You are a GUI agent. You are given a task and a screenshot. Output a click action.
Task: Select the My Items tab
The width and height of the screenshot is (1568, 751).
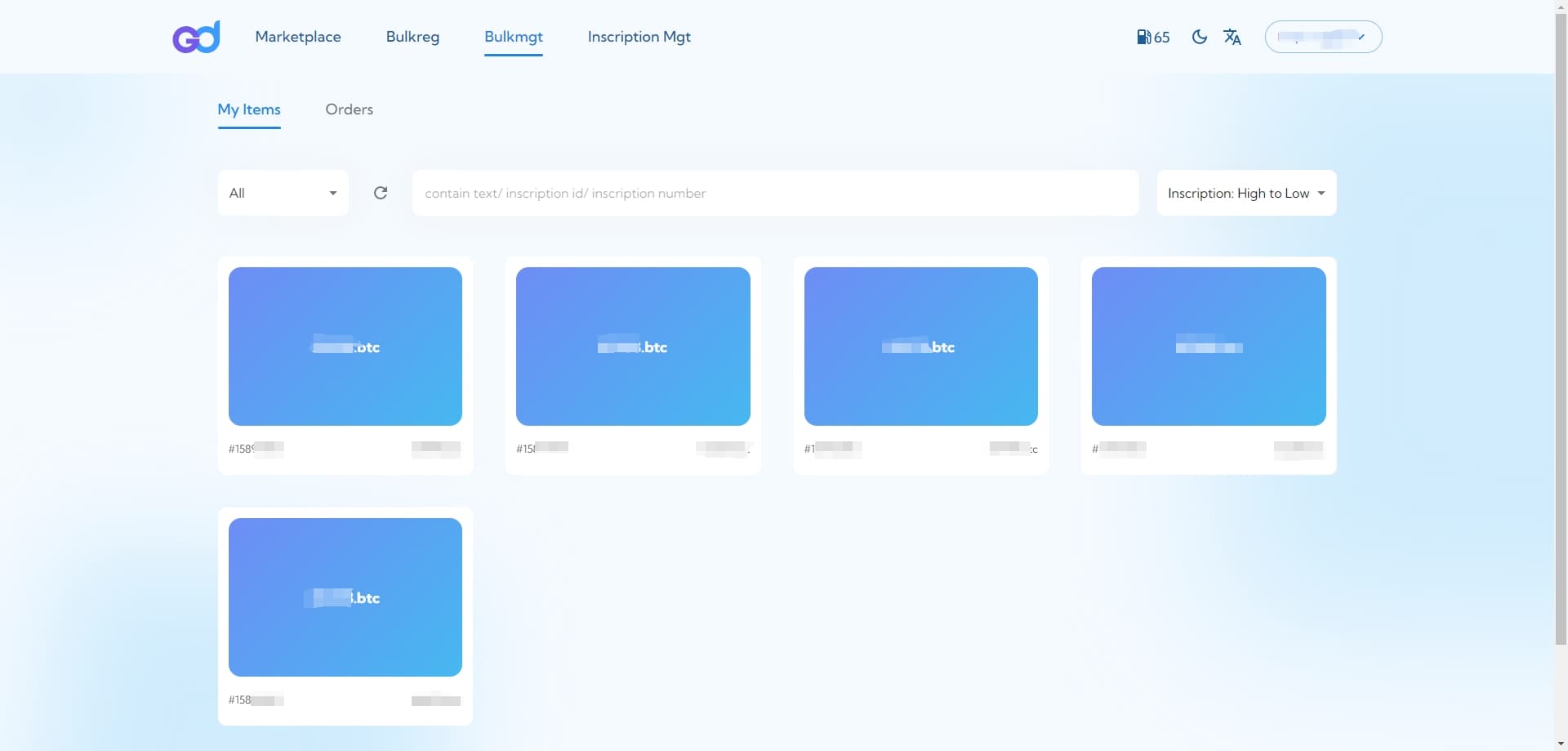coord(249,110)
